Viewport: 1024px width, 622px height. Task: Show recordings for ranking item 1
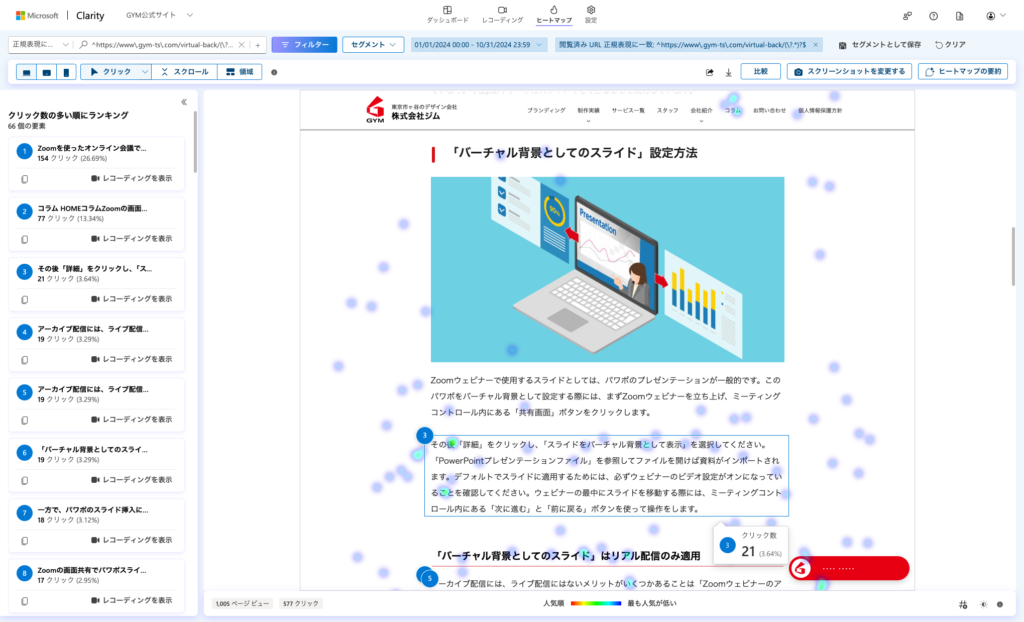(x=131, y=178)
